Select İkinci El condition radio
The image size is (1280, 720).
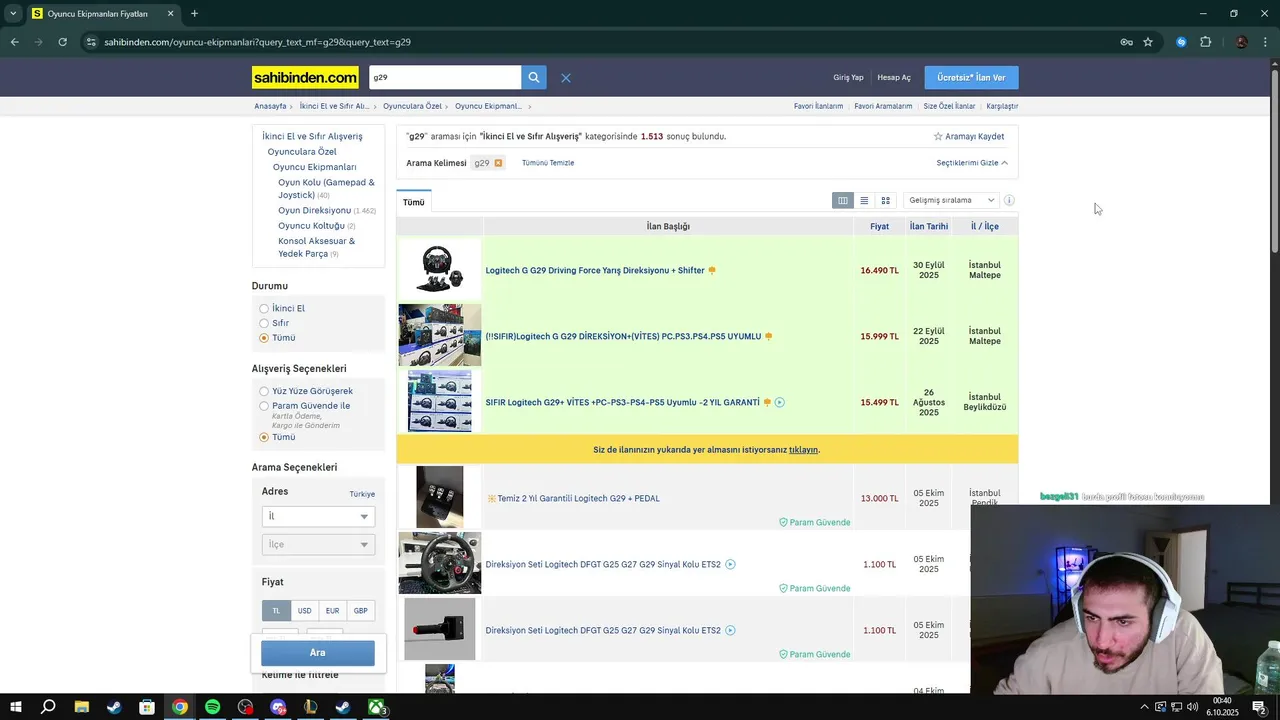(x=264, y=309)
